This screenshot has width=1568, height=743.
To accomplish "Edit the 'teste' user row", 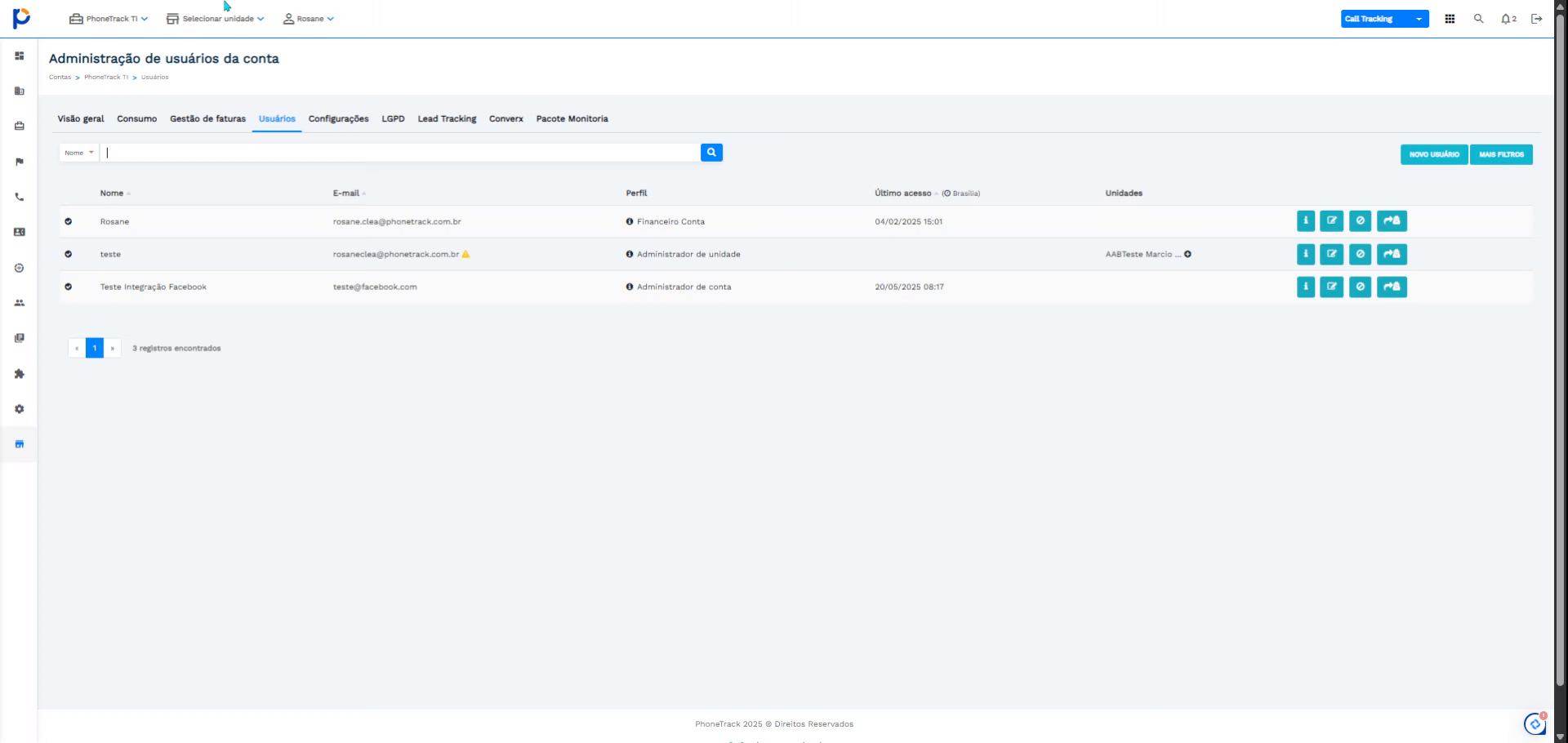I will 1331,255.
